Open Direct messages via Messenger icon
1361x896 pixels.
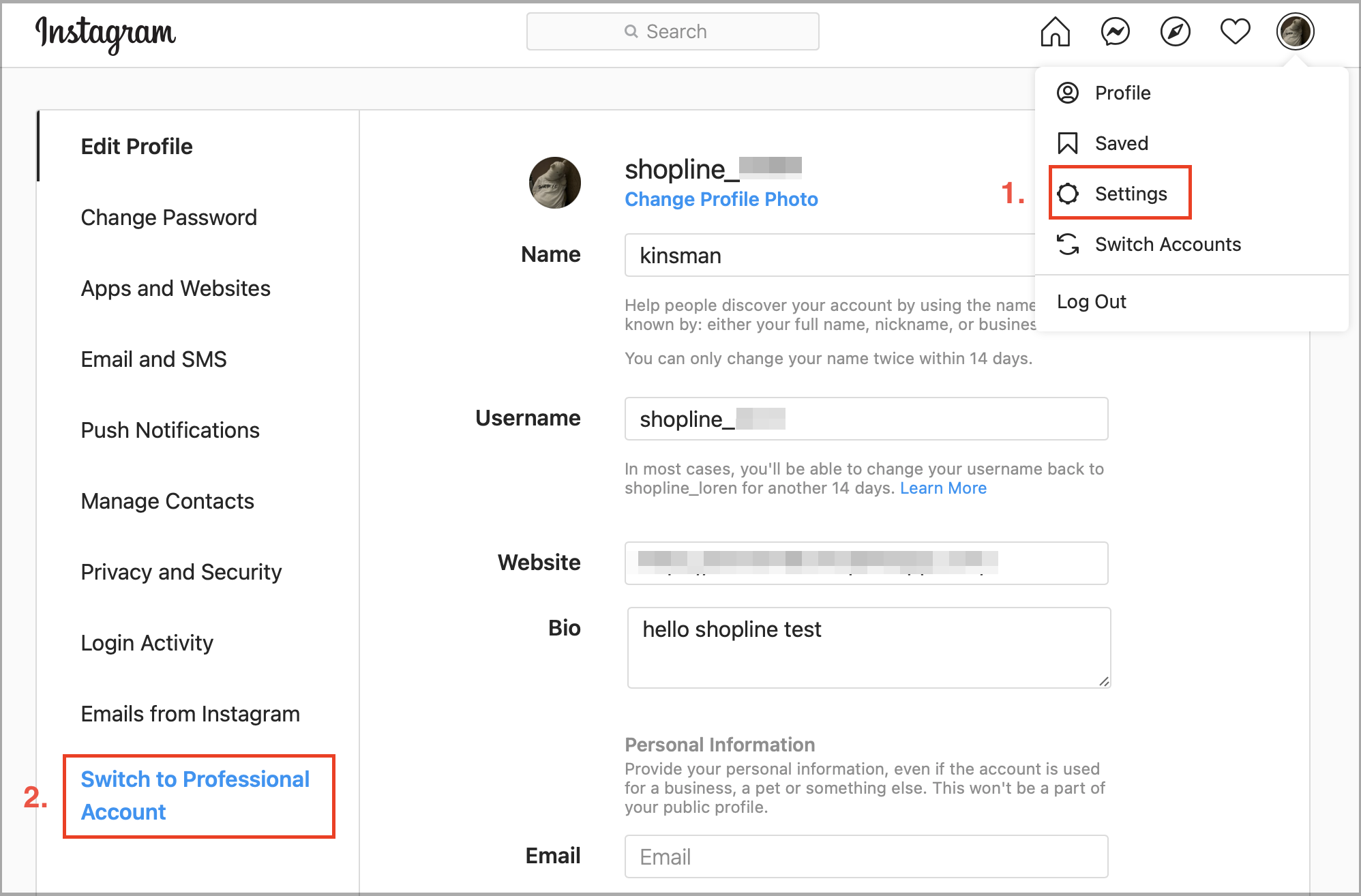(x=1114, y=31)
